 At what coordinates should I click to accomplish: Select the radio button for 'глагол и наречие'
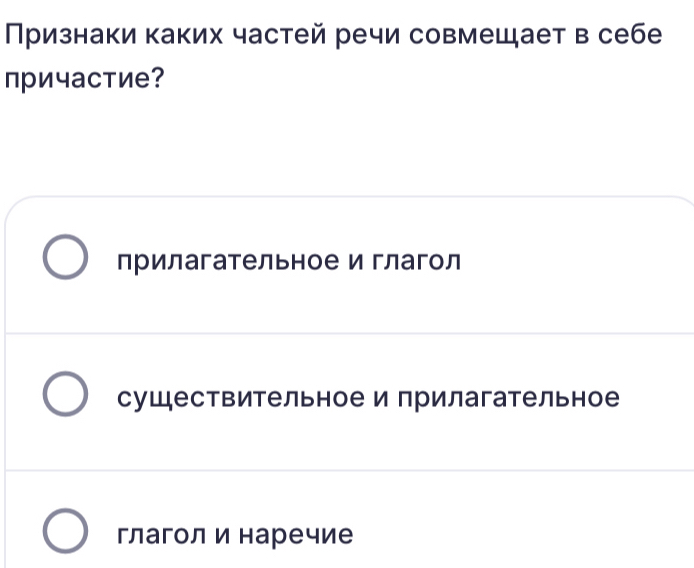coord(65,533)
